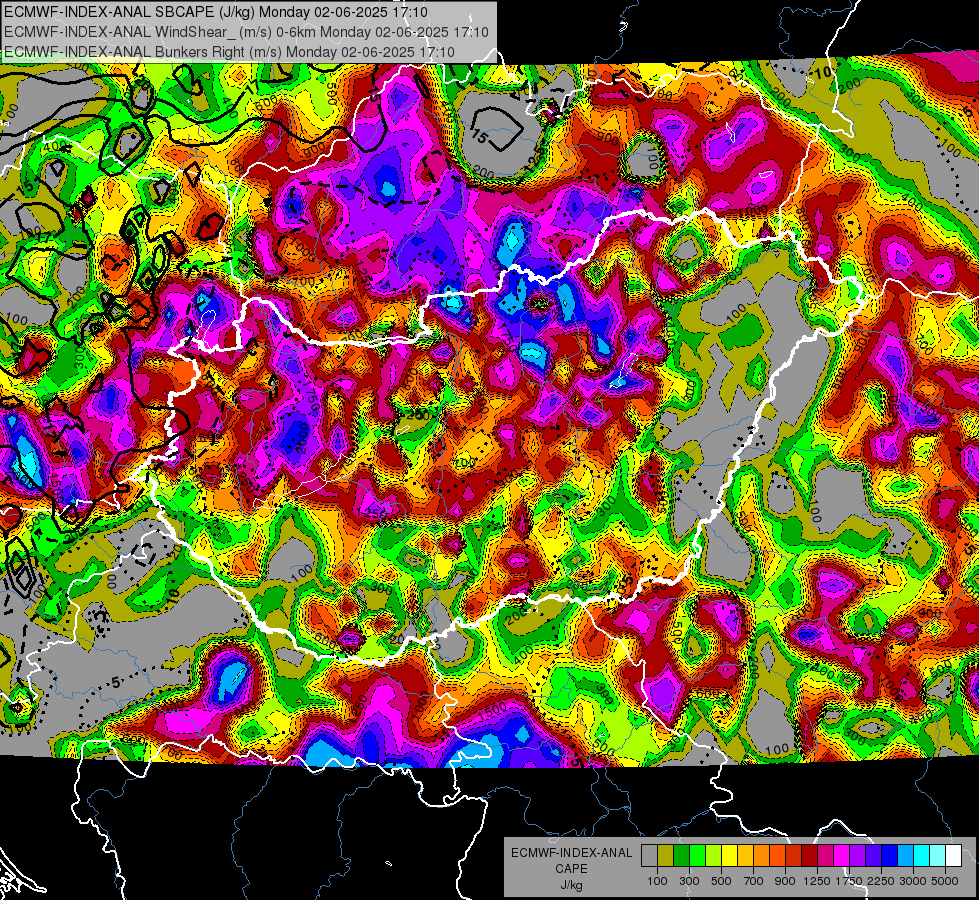Select the yellow-green legend swatch
Image resolution: width=979 pixels, height=900 pixels.
tap(713, 855)
